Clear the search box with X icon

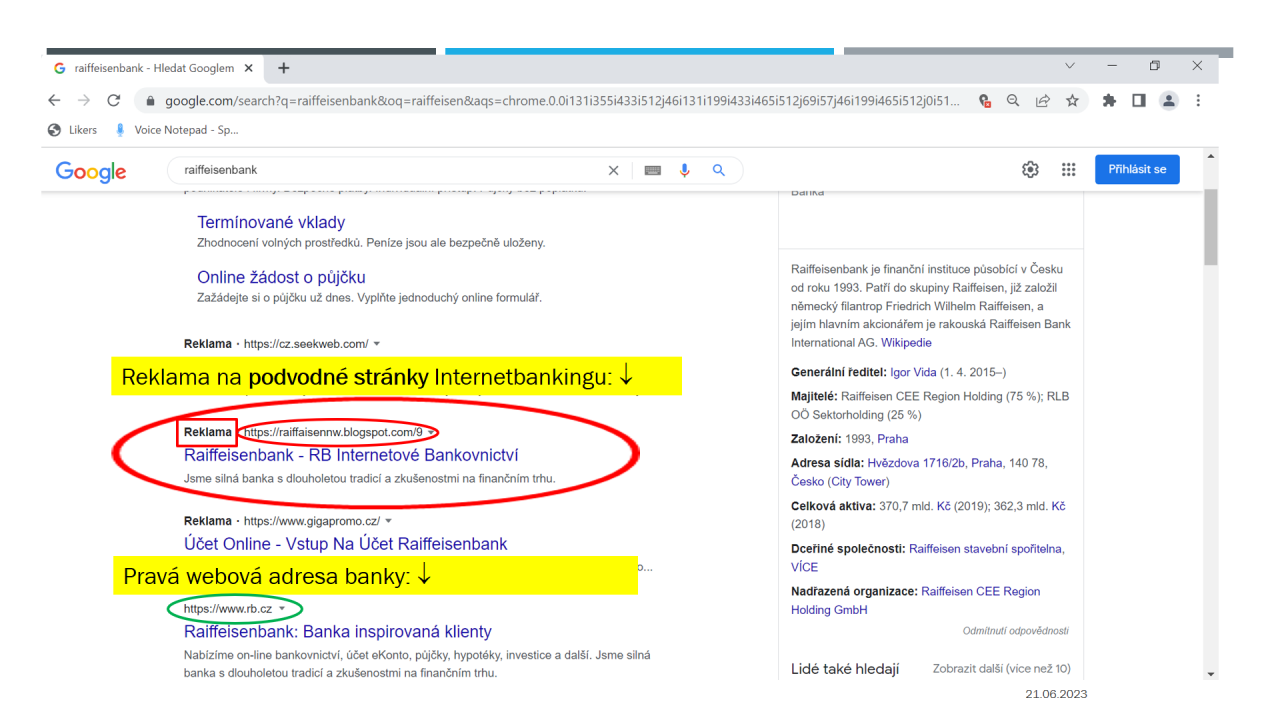click(614, 171)
